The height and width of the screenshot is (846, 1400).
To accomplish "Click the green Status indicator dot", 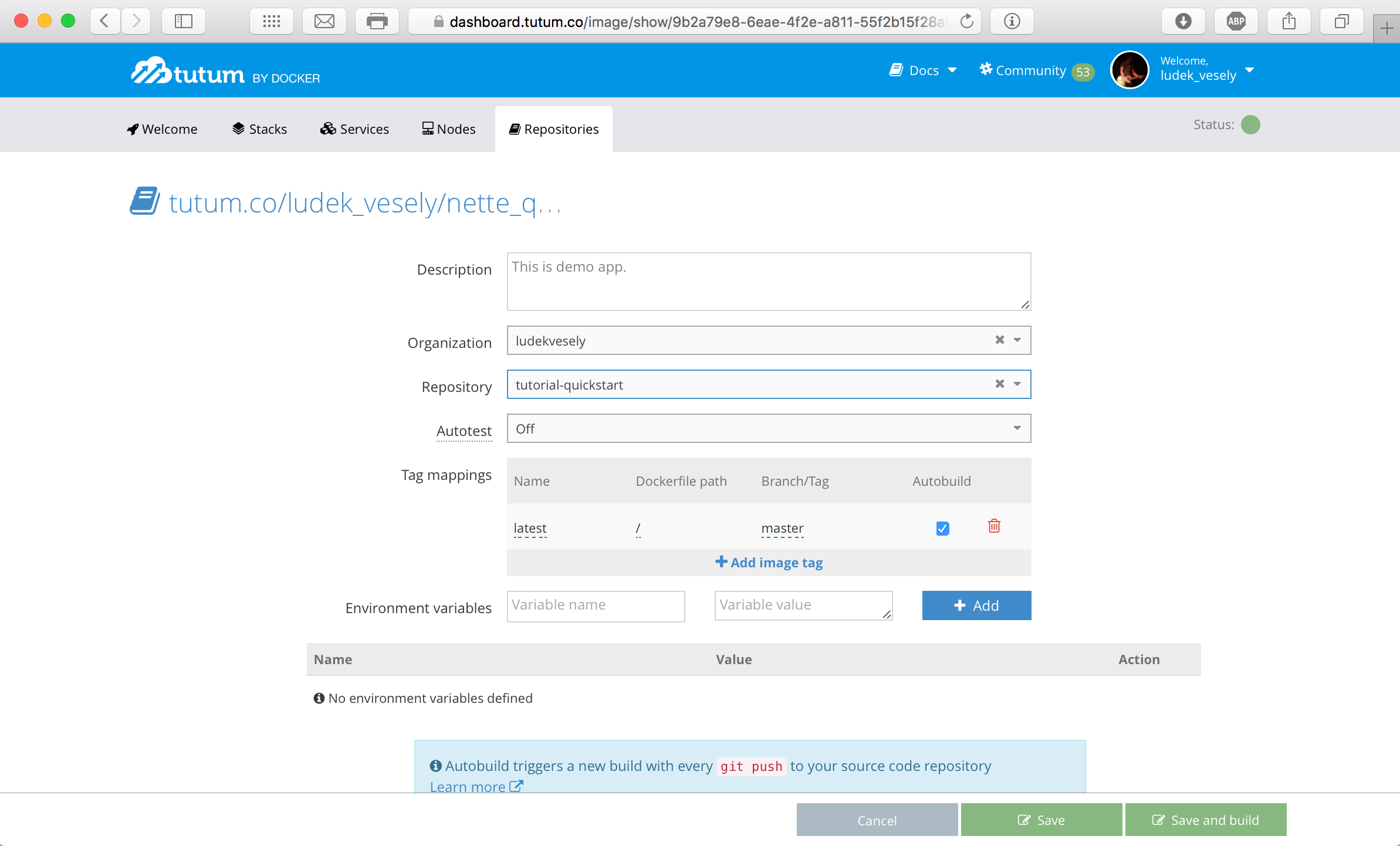I will [x=1250, y=124].
